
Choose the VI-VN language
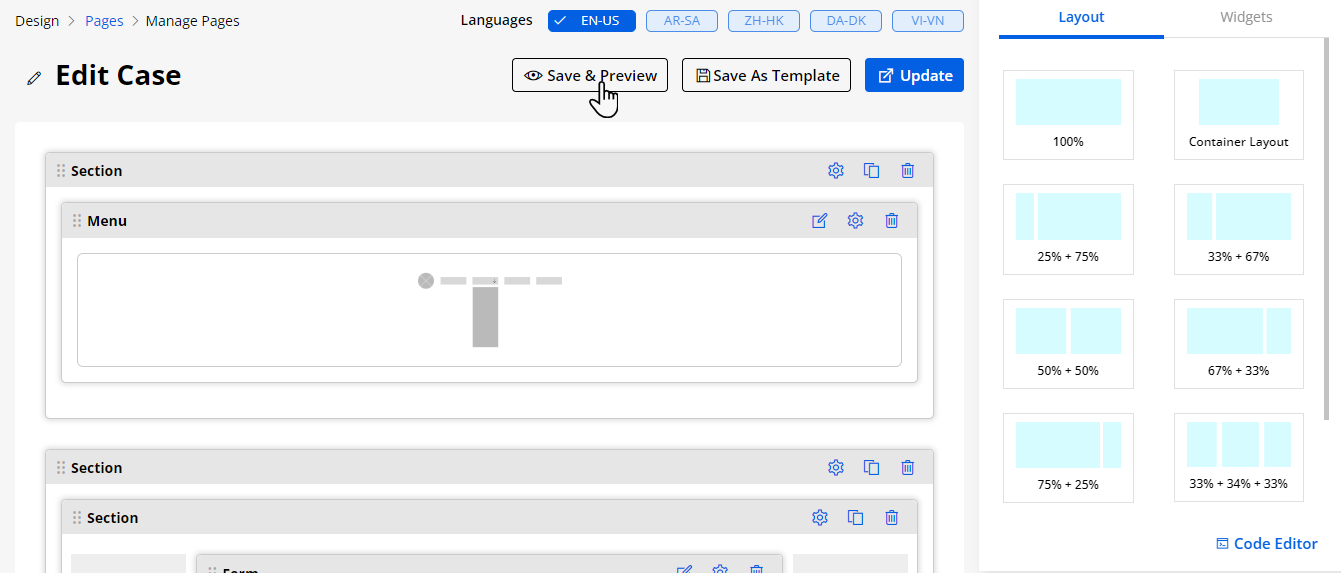[929, 21]
